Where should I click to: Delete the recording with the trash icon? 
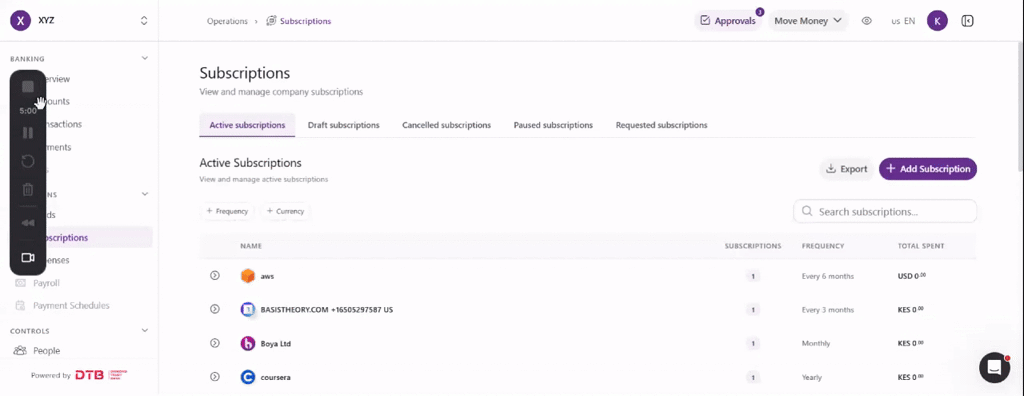(27, 190)
